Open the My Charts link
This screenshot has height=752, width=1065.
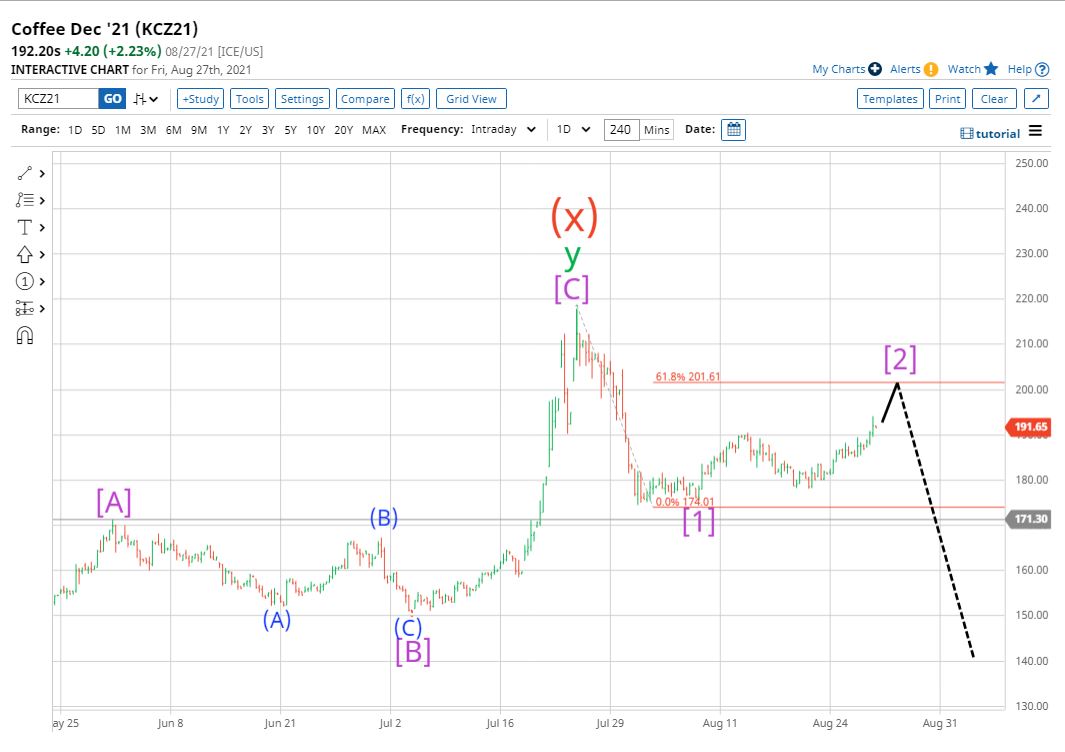[839, 69]
